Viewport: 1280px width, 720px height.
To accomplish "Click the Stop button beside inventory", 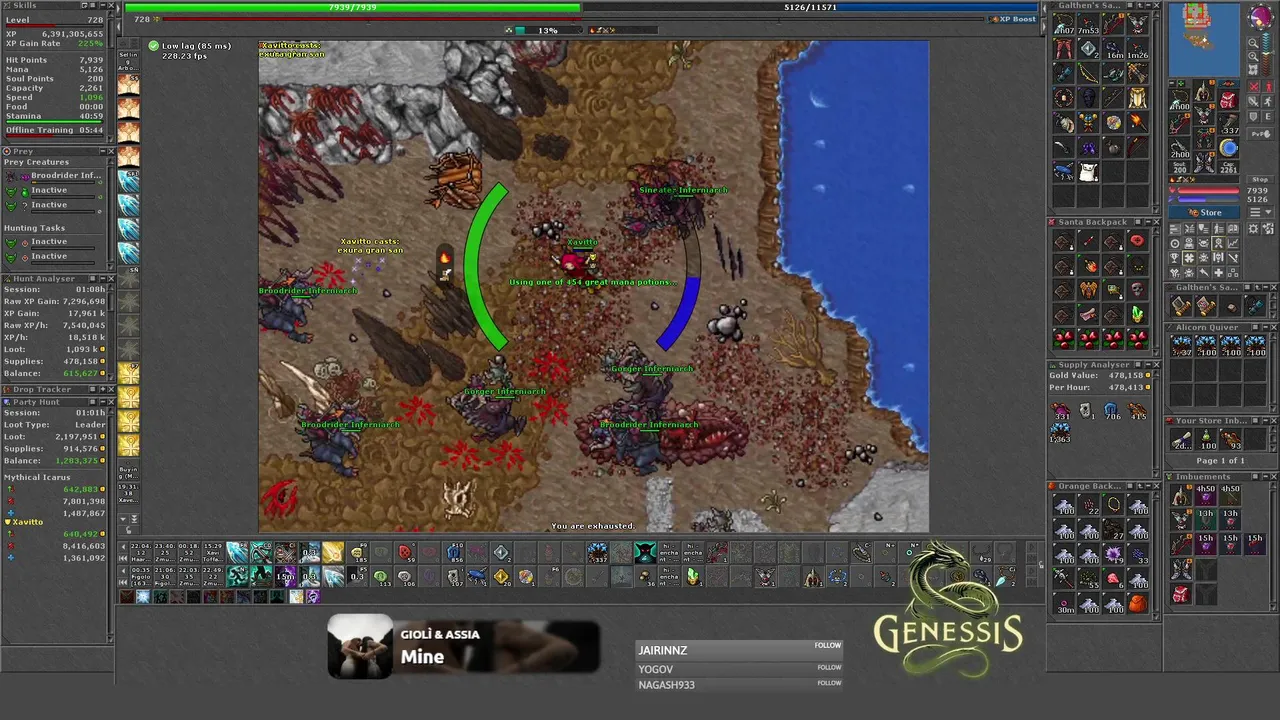I will point(1262,179).
